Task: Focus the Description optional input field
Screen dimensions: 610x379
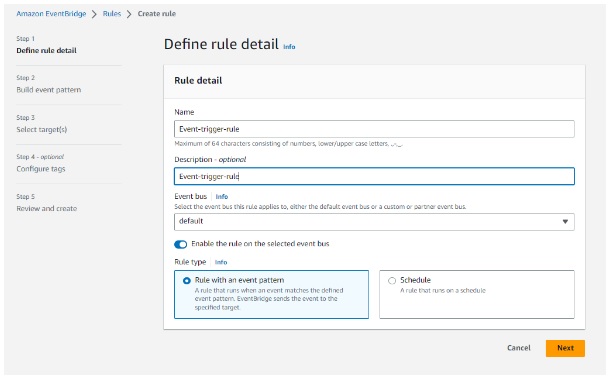Action: coord(374,176)
